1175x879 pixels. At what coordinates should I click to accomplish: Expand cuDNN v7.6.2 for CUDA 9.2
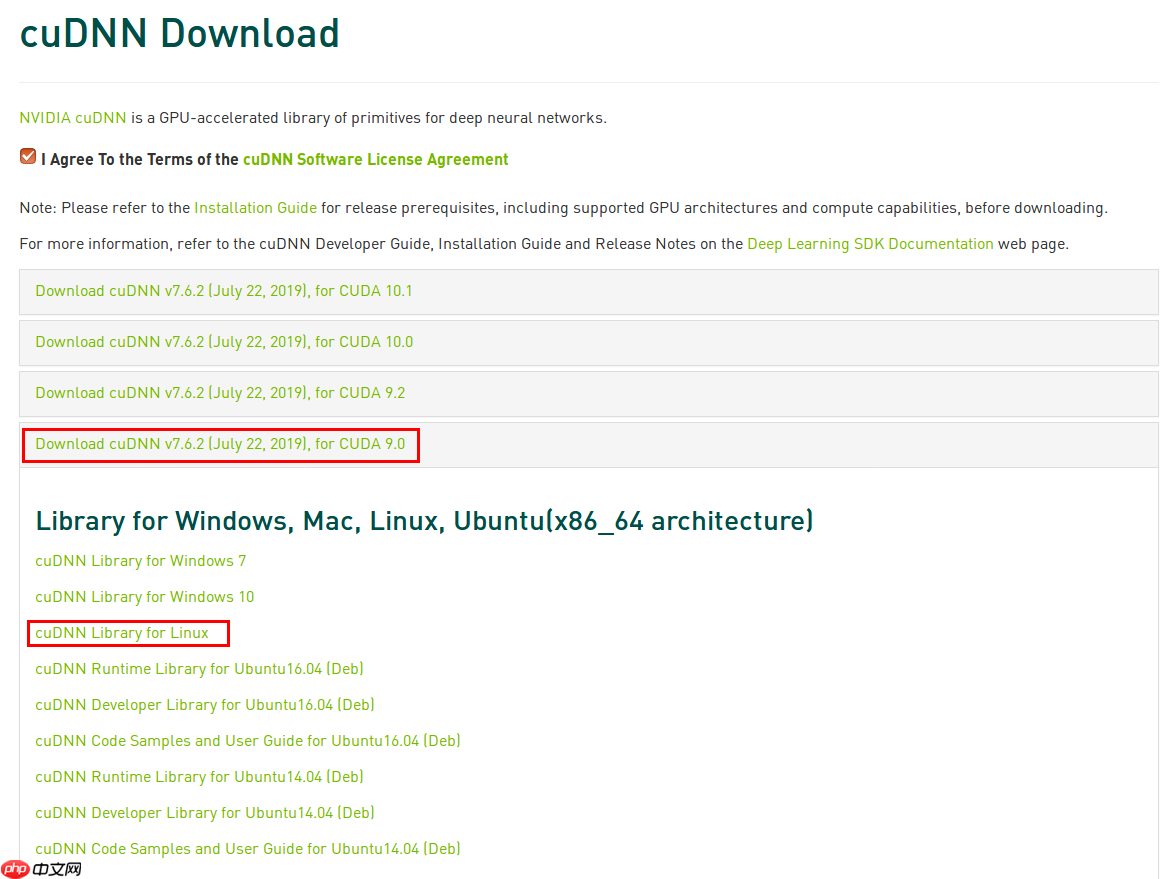[x=220, y=393]
